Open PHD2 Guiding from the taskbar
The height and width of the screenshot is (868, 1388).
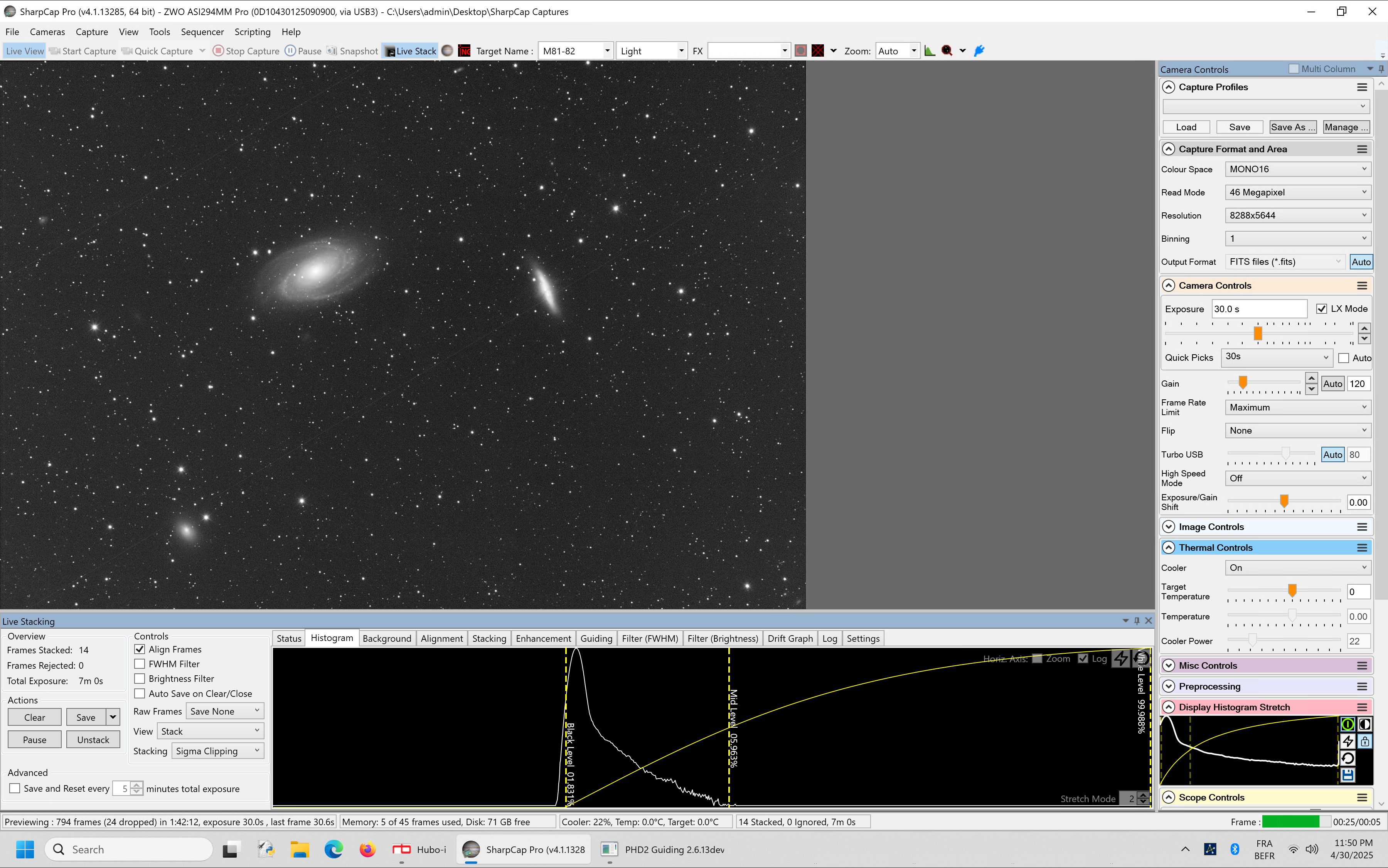tap(664, 849)
